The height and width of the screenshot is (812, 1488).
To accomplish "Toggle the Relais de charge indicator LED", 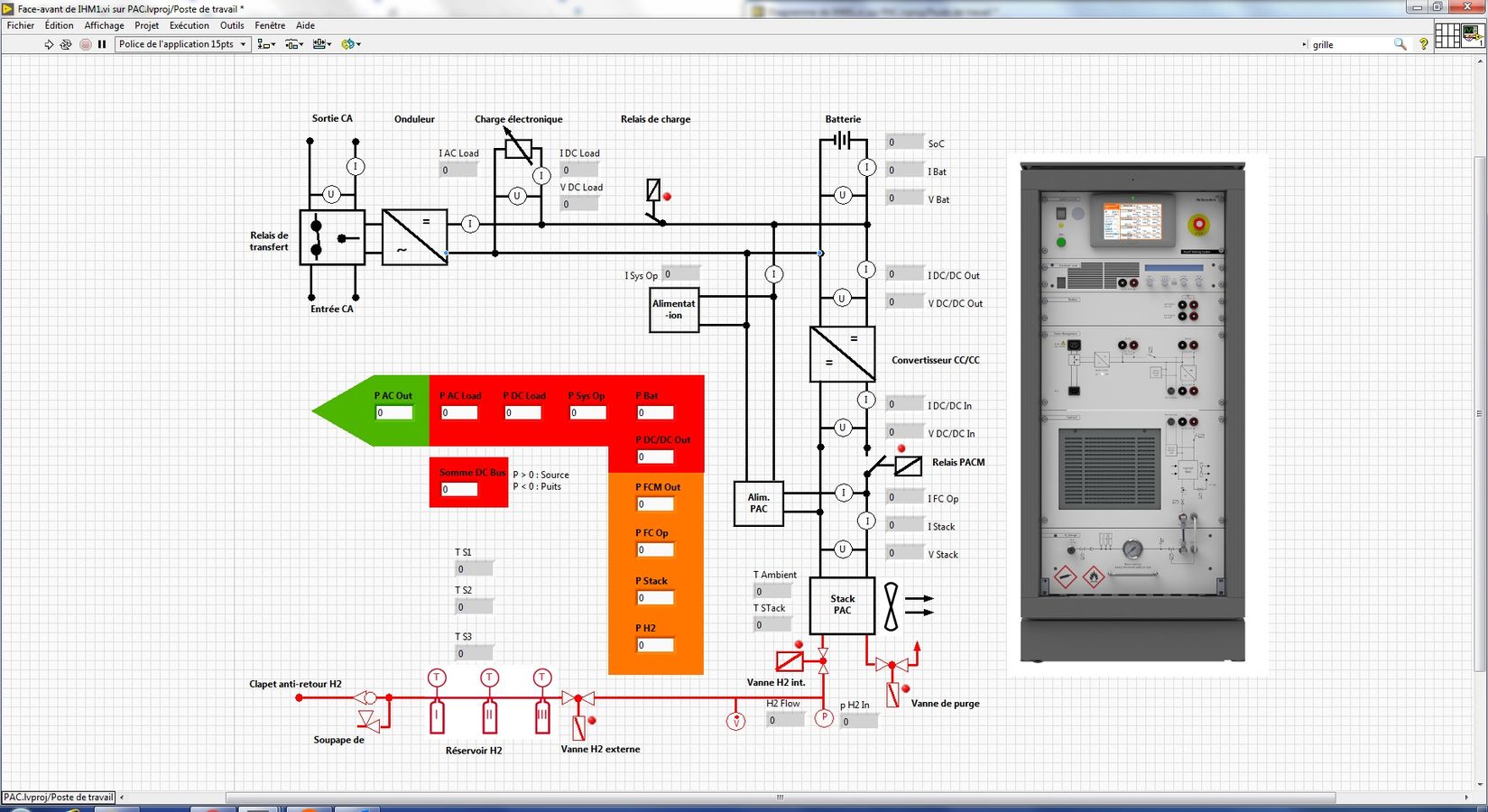I will click(x=667, y=197).
